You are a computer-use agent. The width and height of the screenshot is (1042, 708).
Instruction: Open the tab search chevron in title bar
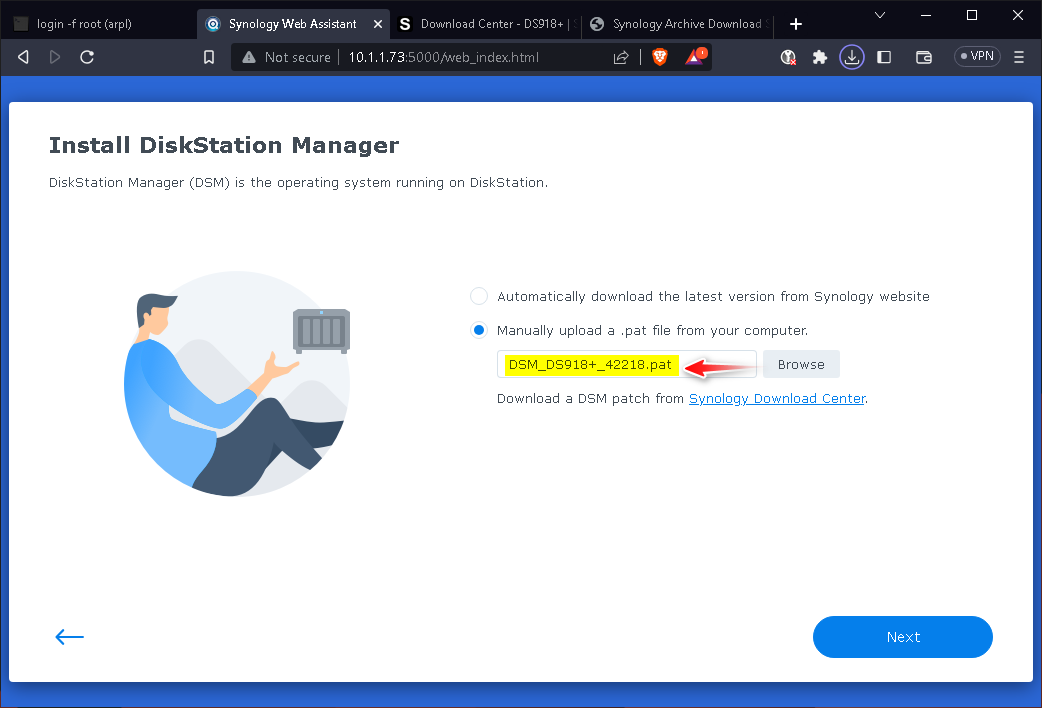coord(879,15)
